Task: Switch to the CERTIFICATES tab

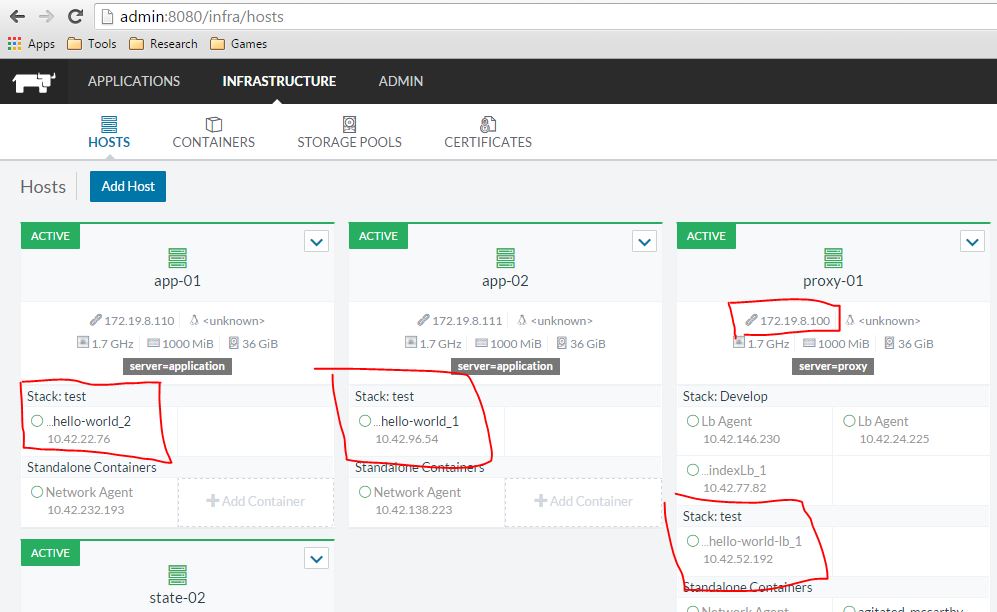Action: 488,132
